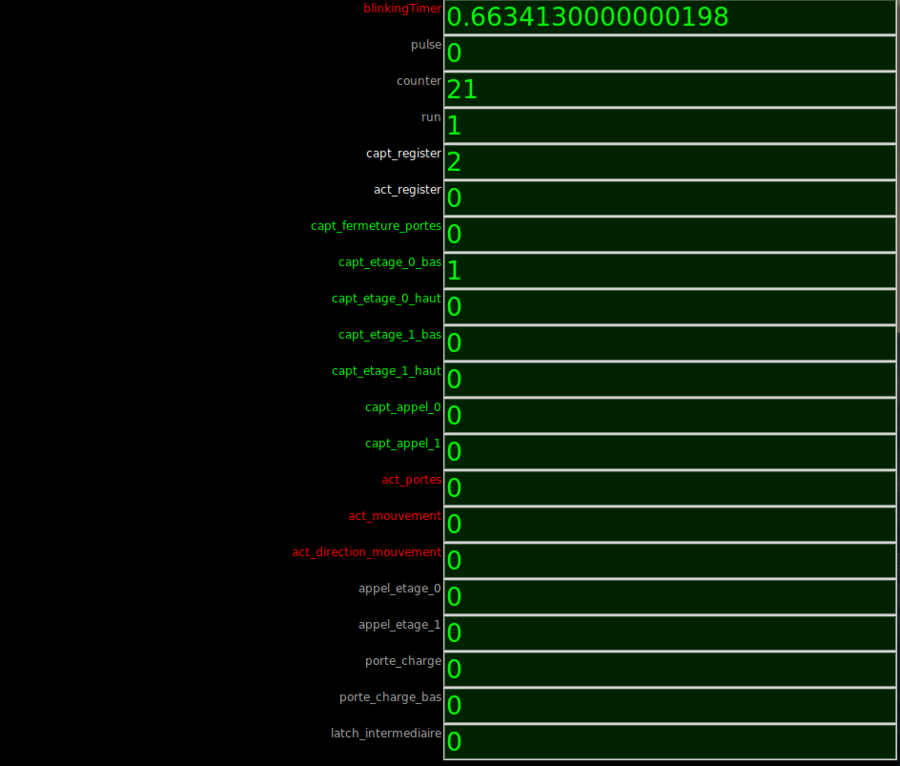Click the capt_etage_0_haut value field
This screenshot has height=766, width=900.
coord(669,307)
